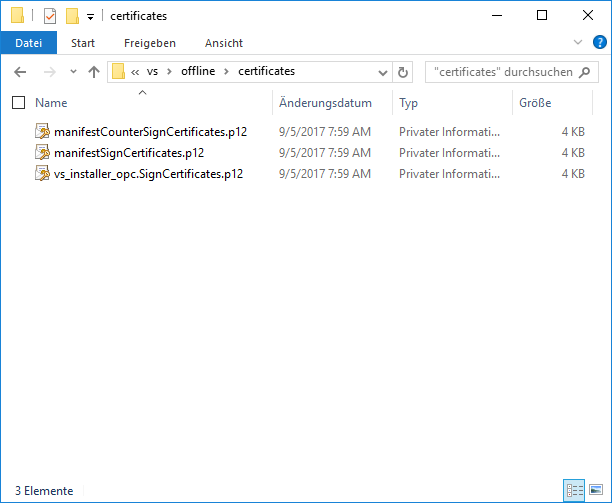Open the Datei menu
This screenshot has width=612, height=503.
28,43
